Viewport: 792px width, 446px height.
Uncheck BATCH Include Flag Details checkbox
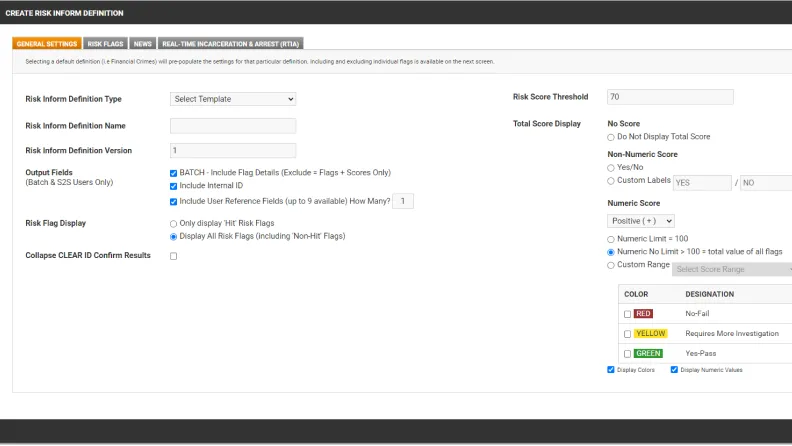click(174, 173)
